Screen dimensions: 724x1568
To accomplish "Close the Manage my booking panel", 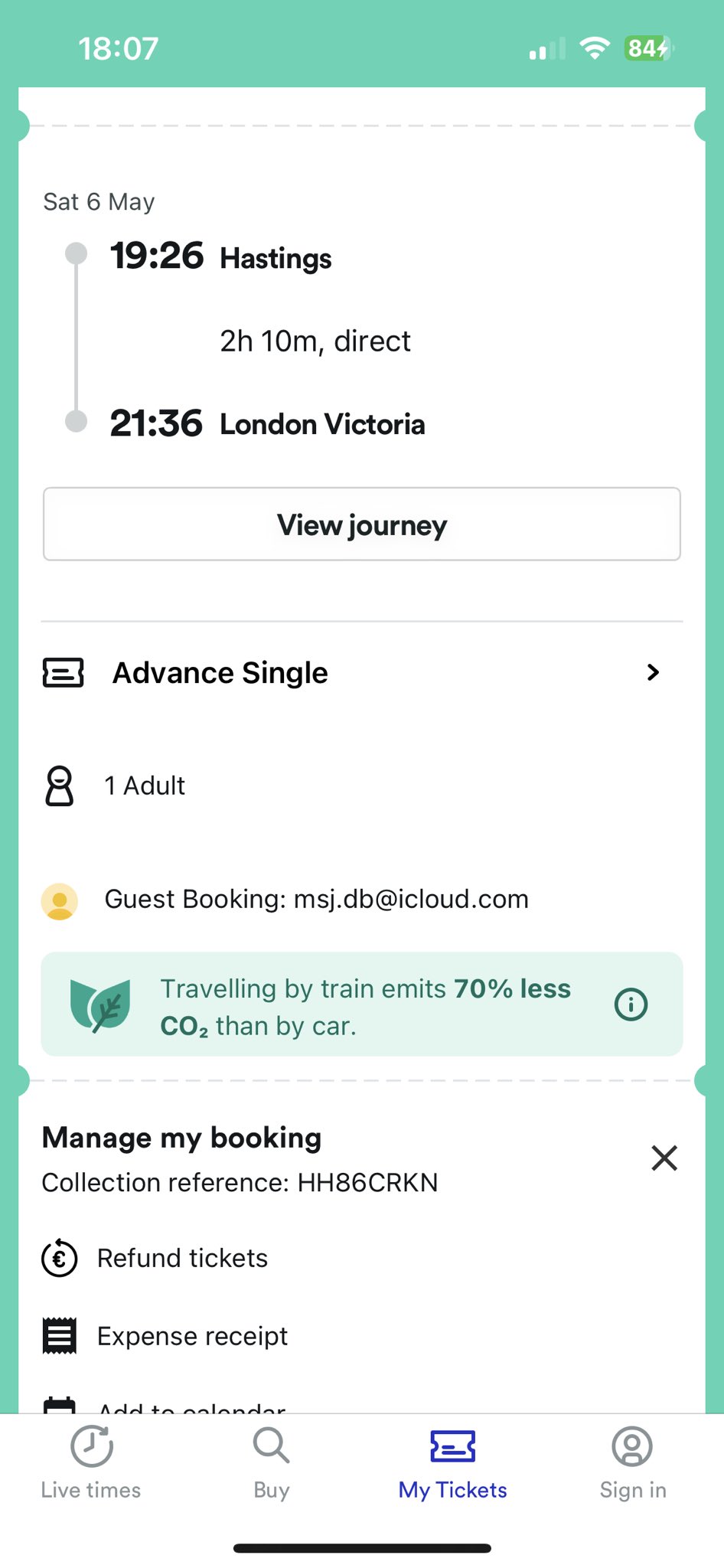I will 664,1158.
